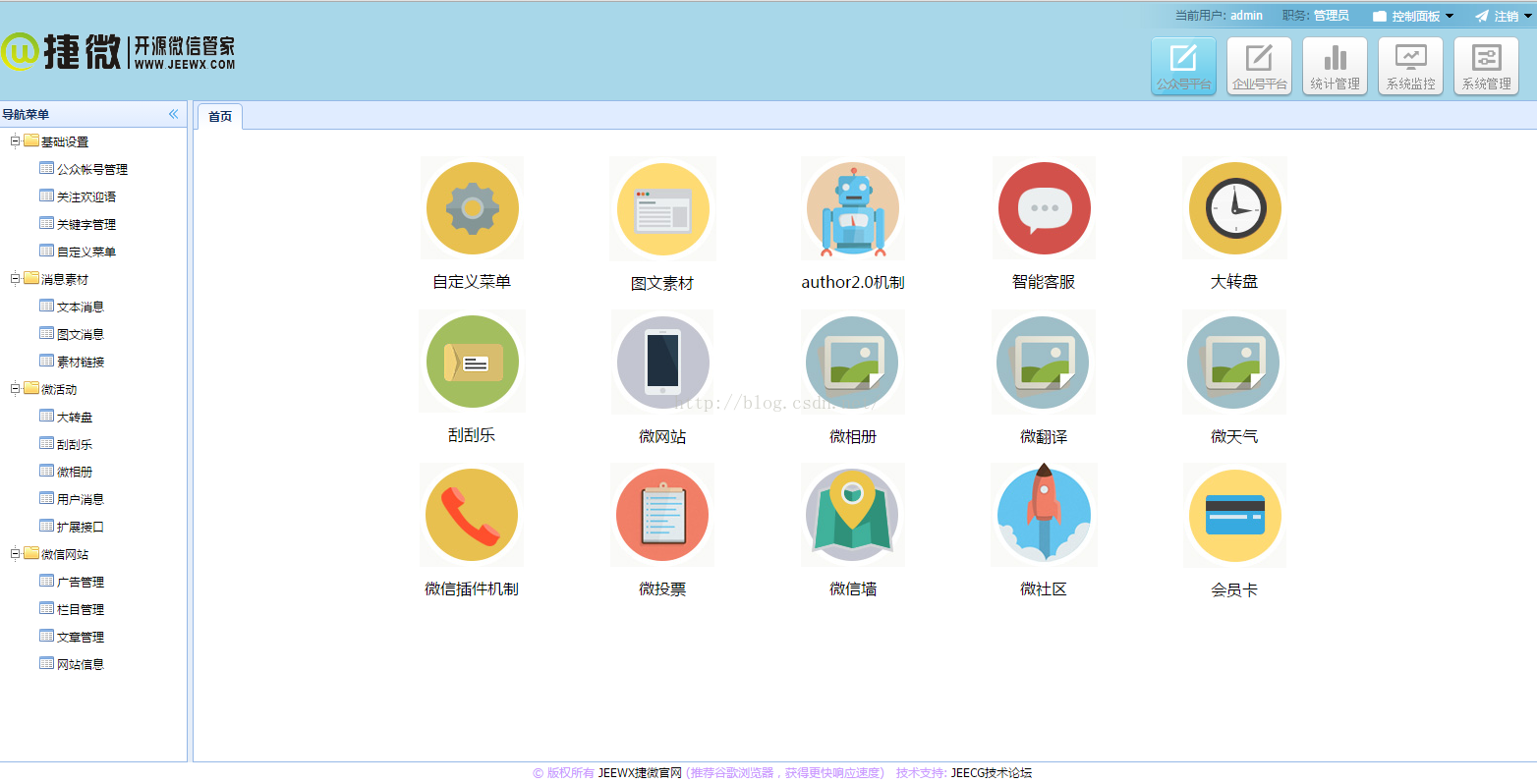Collapse the 消息素材 folder node
This screenshot has height=784, width=1537.
click(15, 279)
